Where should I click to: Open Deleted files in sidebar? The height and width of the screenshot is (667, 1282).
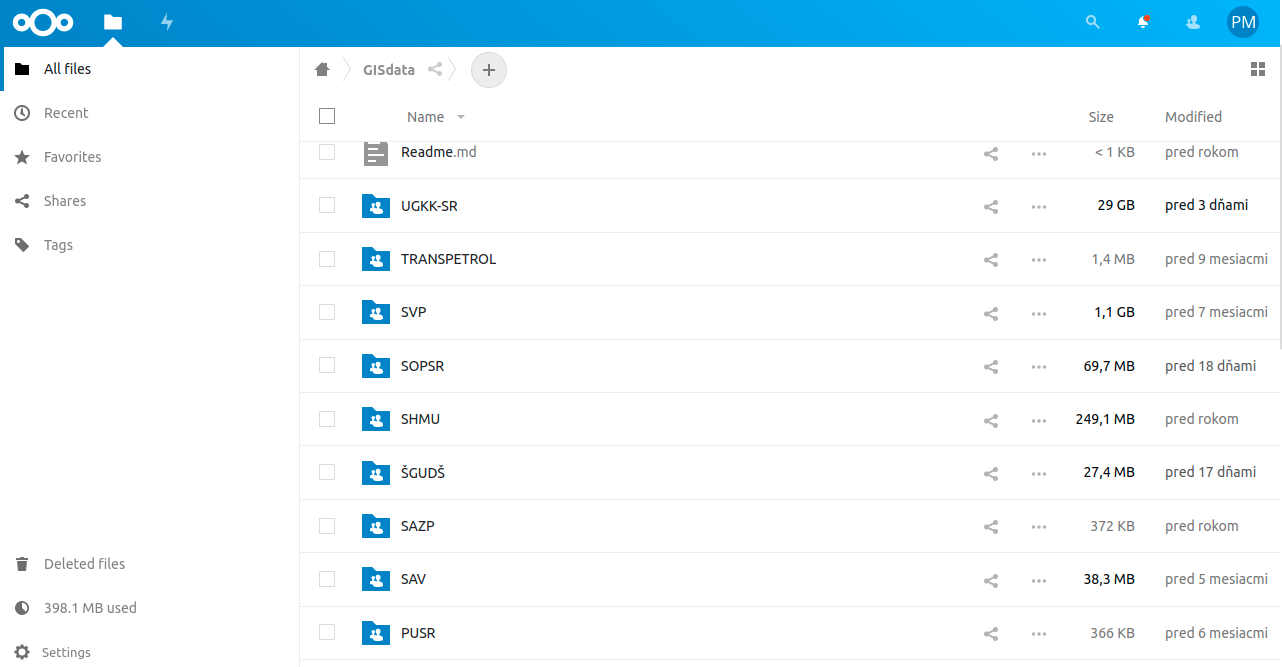point(84,564)
